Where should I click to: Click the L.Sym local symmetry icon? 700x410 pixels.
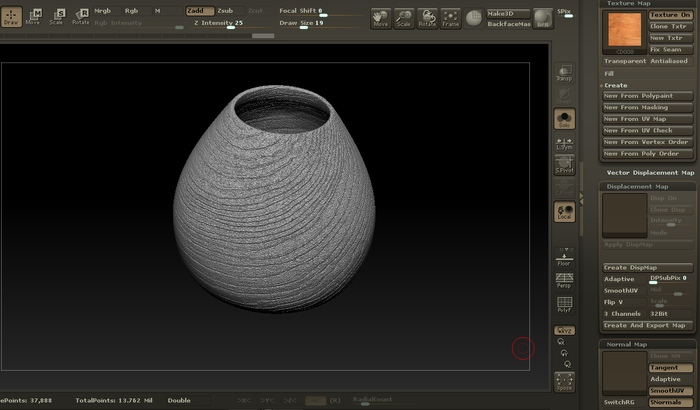click(564, 142)
